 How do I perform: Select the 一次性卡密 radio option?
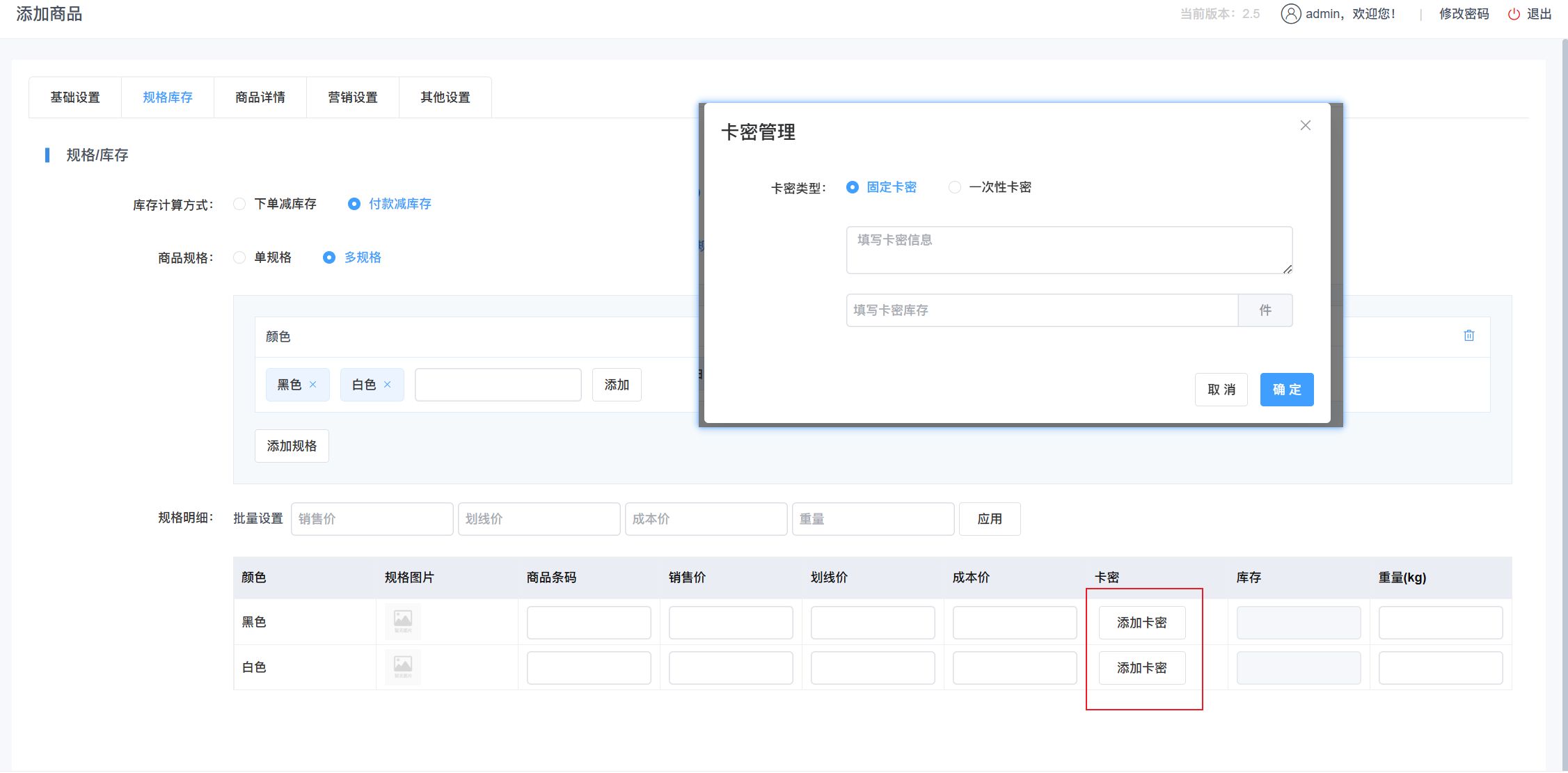pyautogui.click(x=955, y=187)
